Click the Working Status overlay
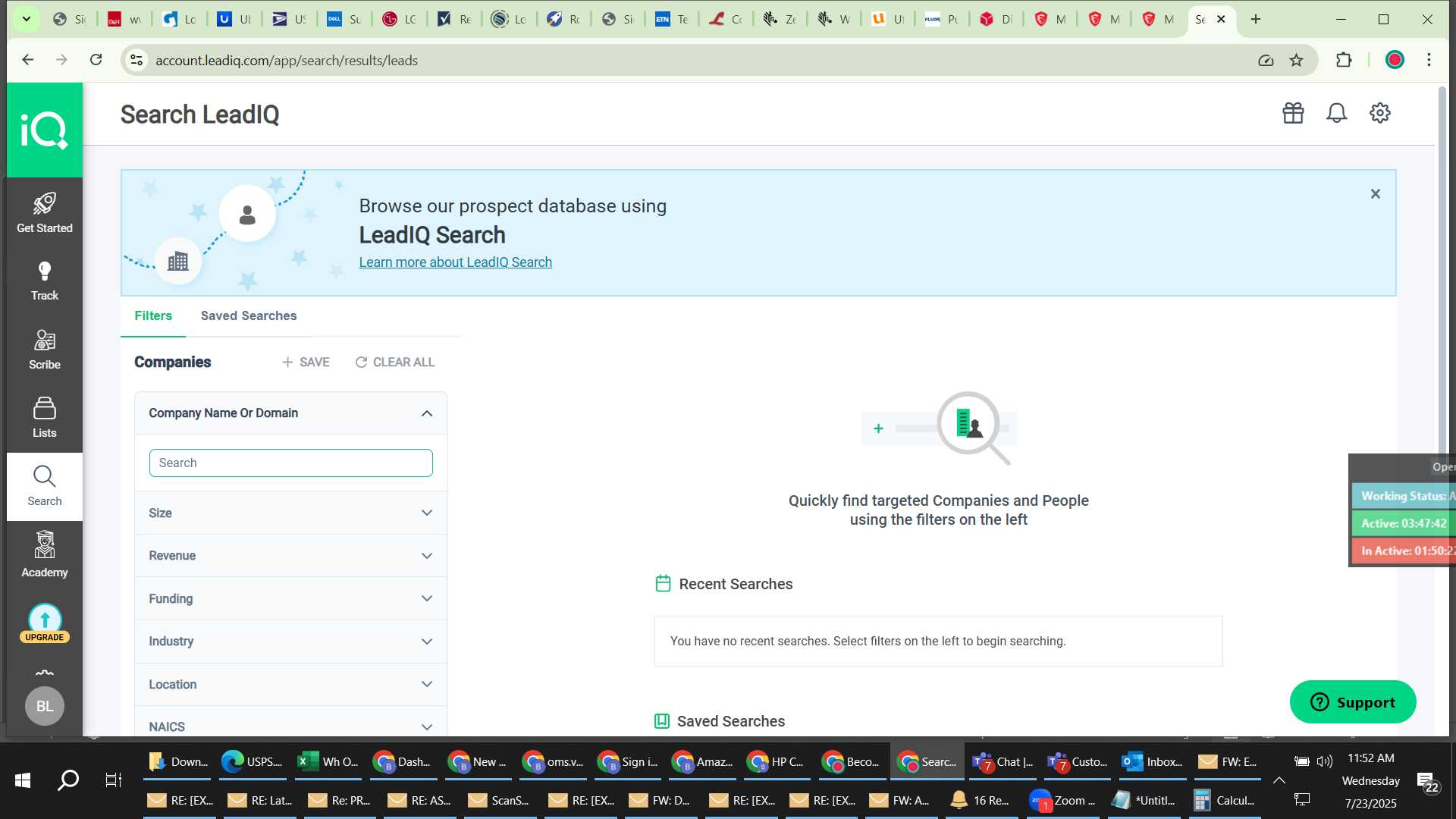 (1404, 496)
